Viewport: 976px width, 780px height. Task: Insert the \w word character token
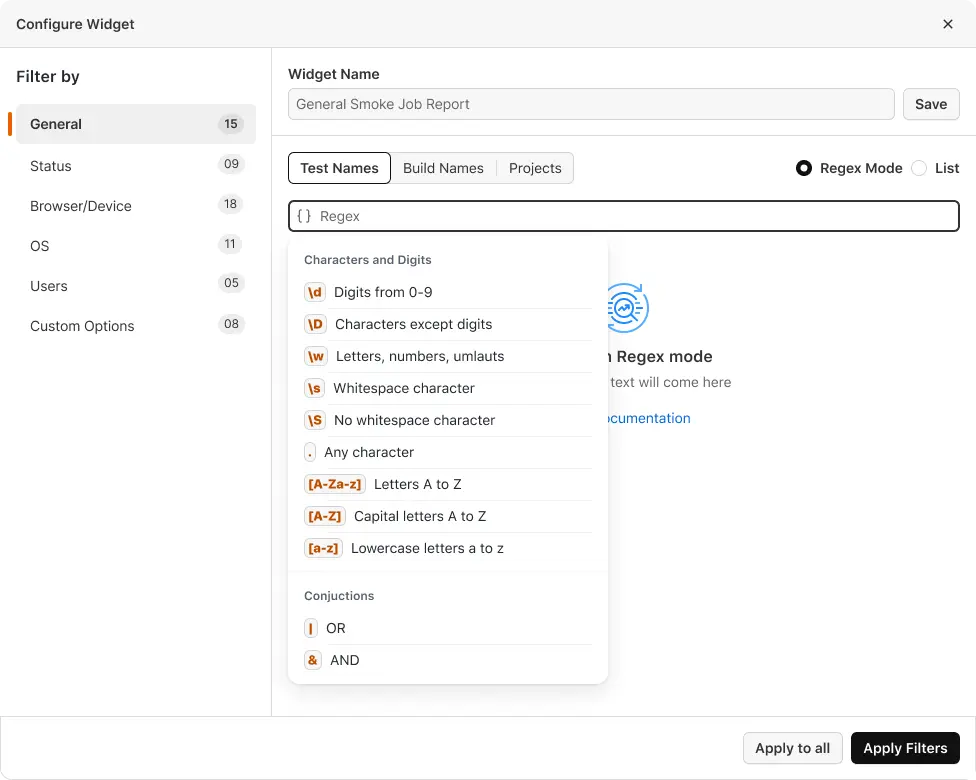pos(316,356)
